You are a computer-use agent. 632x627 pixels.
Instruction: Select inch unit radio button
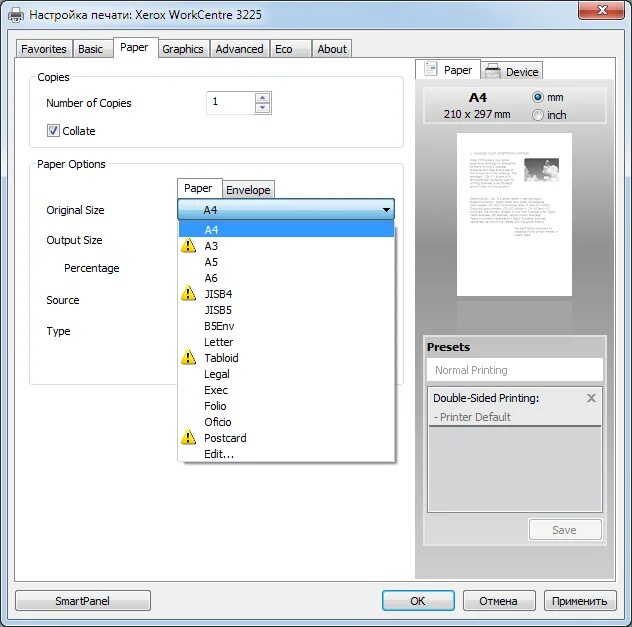click(x=538, y=115)
